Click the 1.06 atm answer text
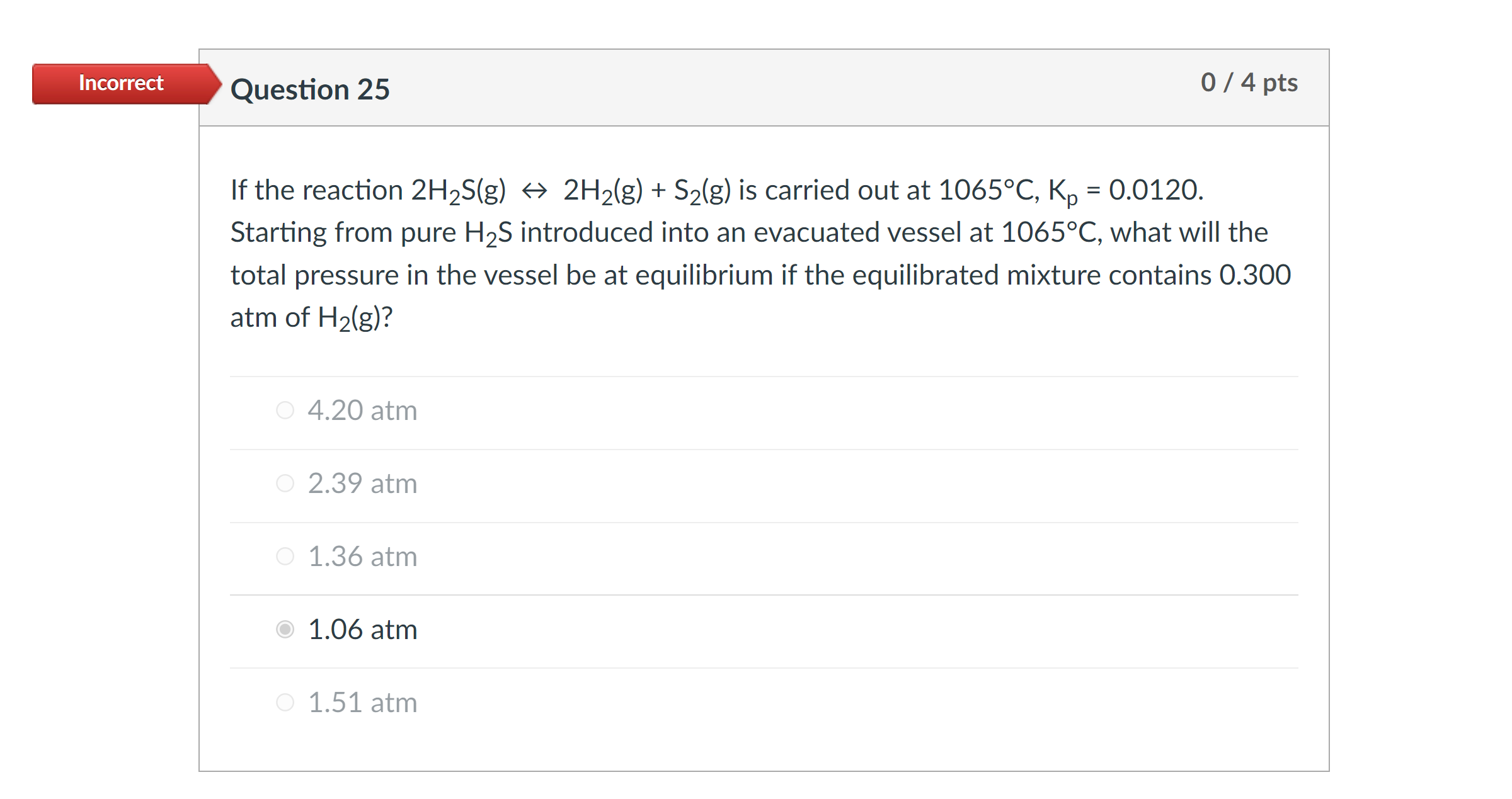This screenshot has height=799, width=1512. 362,629
